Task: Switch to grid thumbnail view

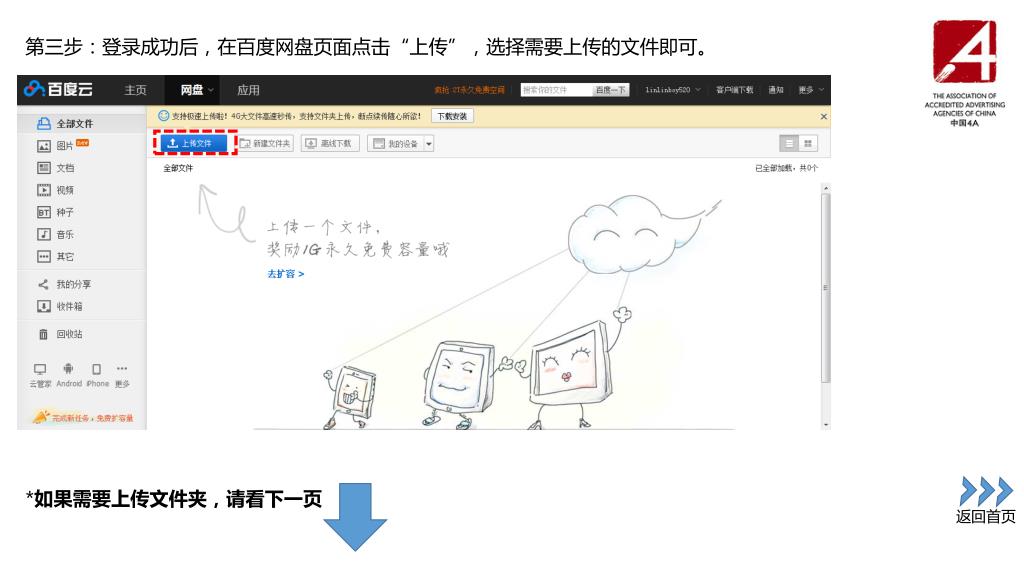Action: point(807,144)
